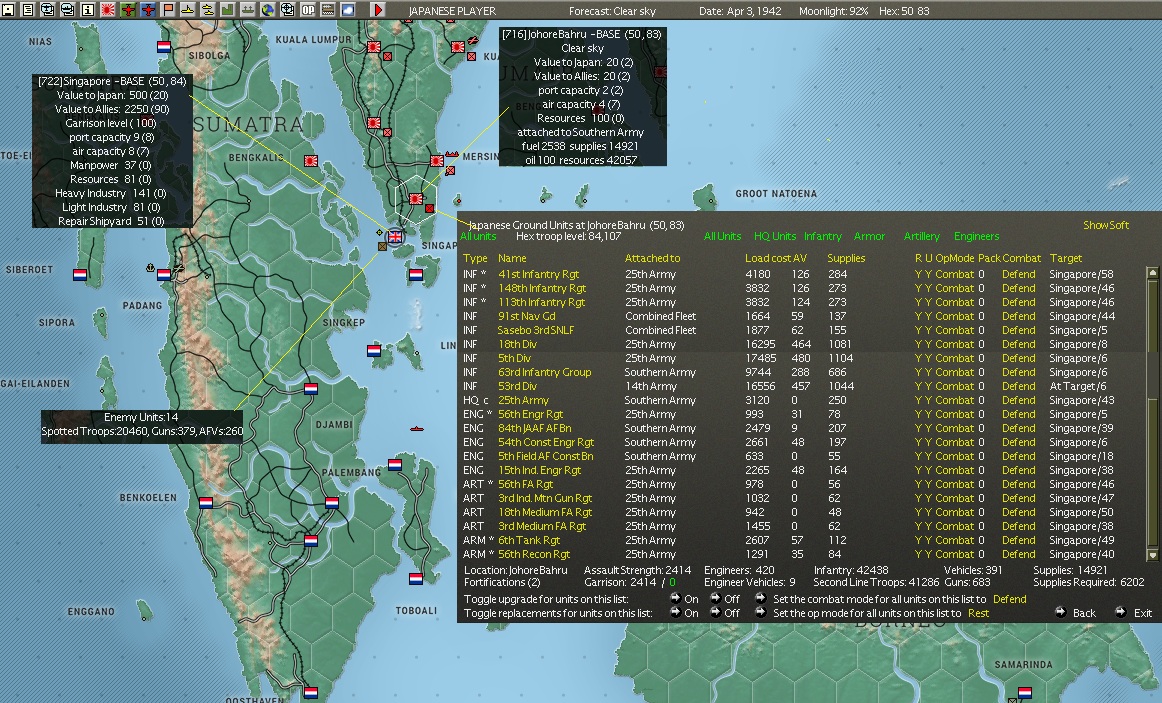Sort list by Supplies column header
The height and width of the screenshot is (703, 1162).
point(846,259)
